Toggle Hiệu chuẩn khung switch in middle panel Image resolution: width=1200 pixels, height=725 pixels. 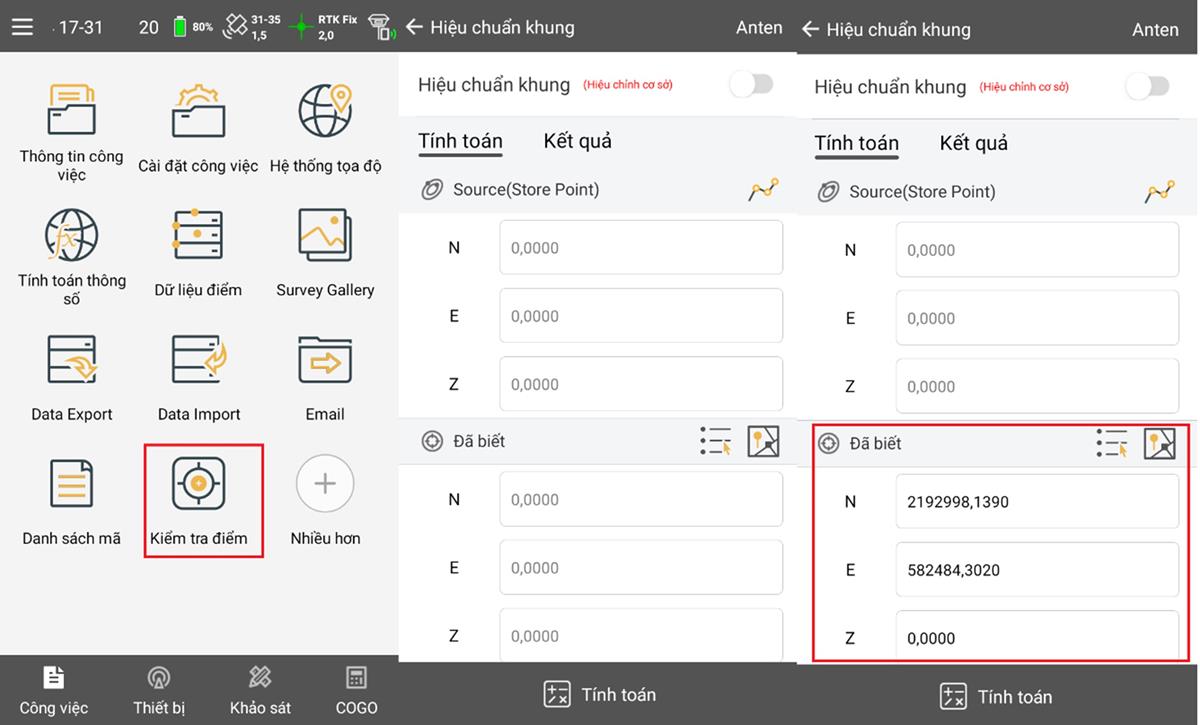[752, 85]
